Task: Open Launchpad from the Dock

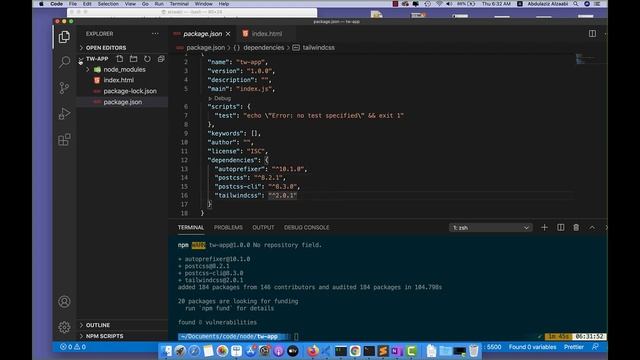Action: tap(180, 351)
